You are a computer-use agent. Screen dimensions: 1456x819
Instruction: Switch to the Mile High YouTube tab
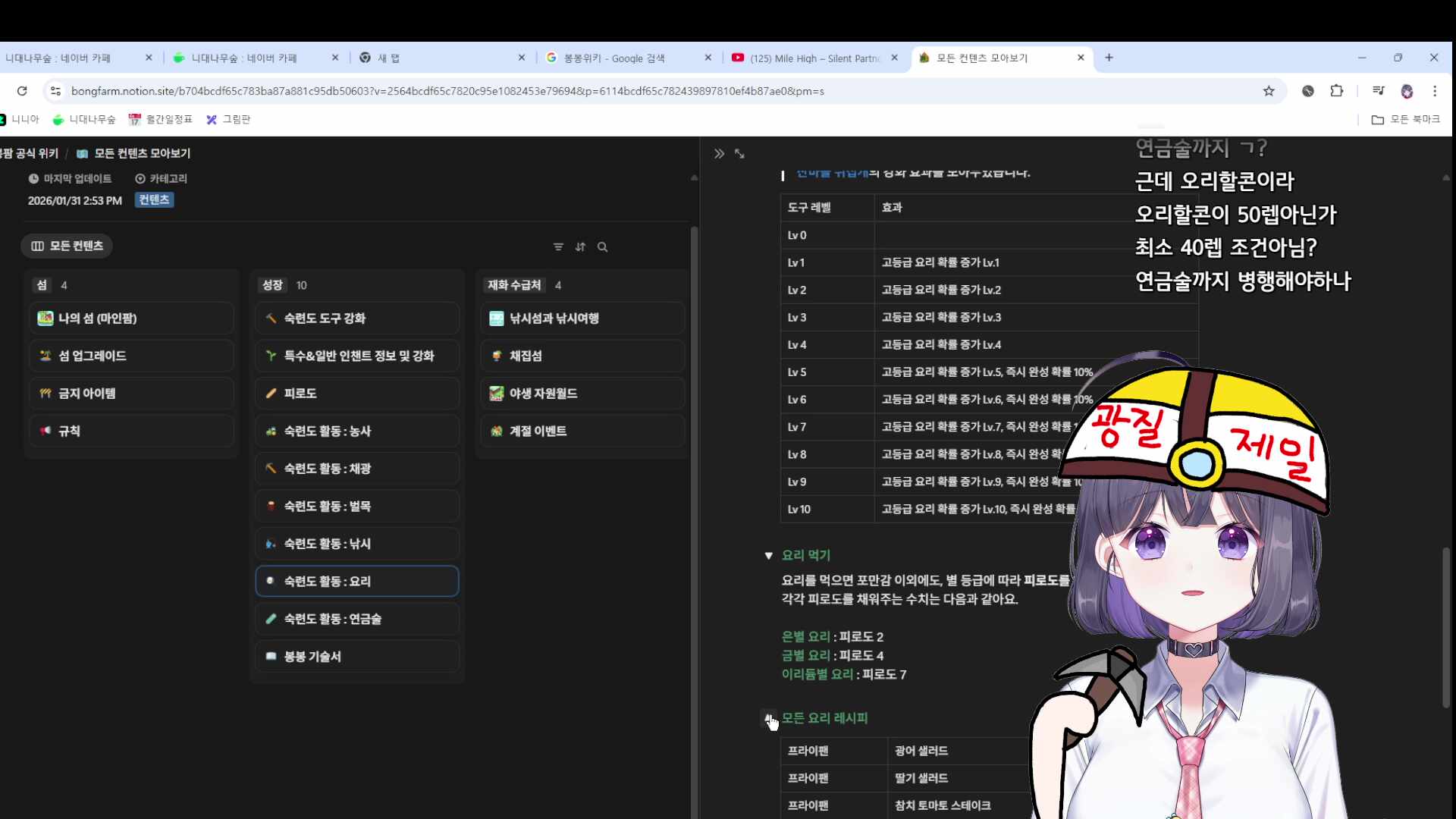click(x=811, y=58)
